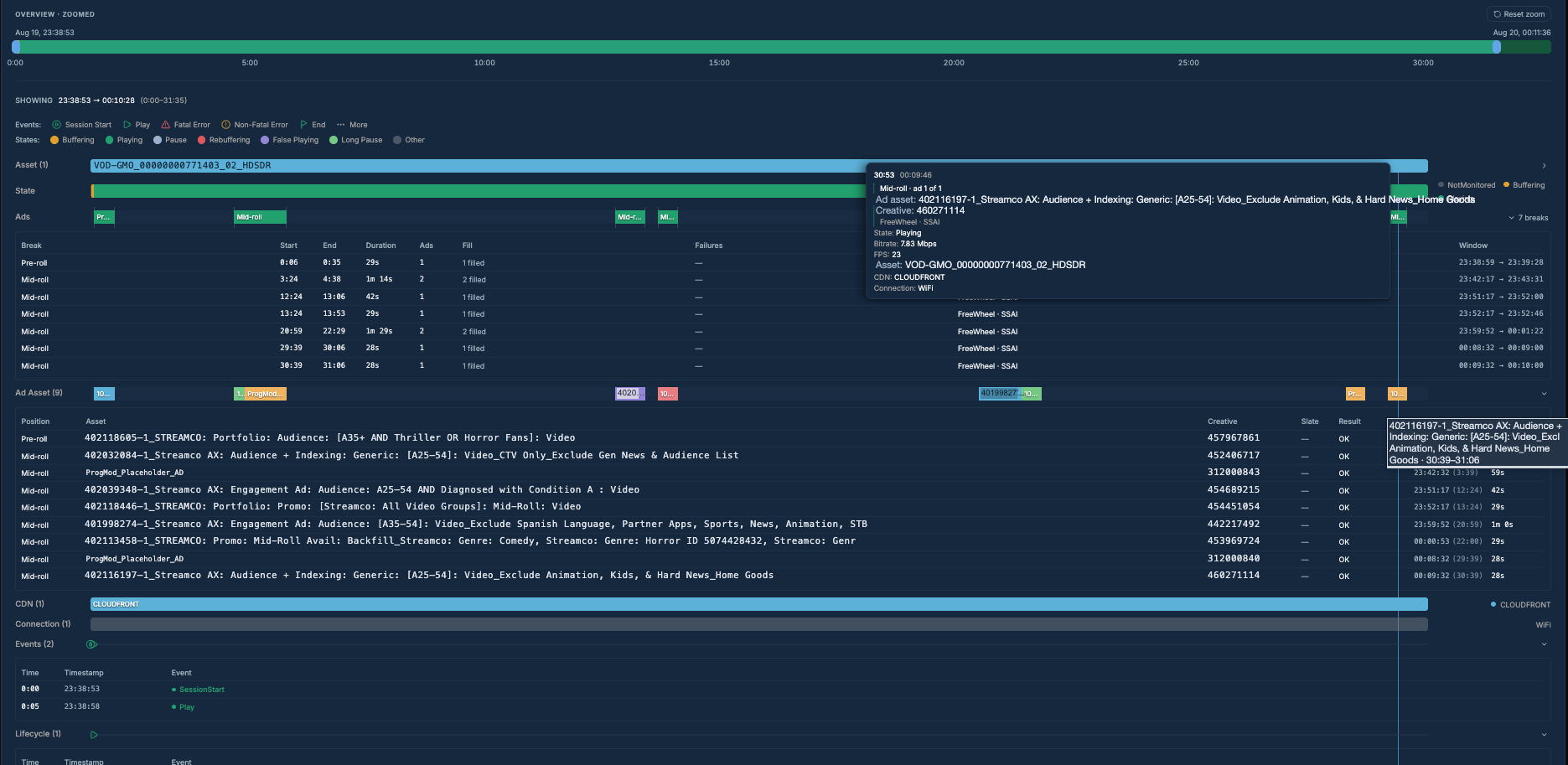Click the Play marker in Lifecycle track
This screenshot has height=765, width=1568.
94,735
